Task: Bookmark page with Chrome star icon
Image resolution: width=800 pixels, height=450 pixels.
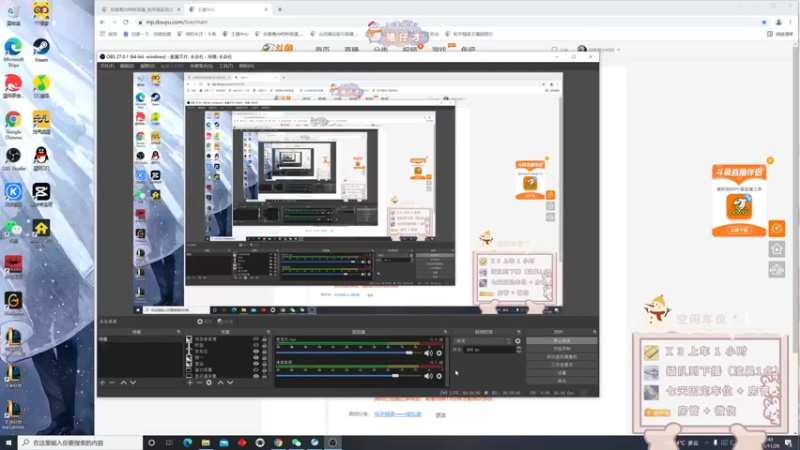Action: pyautogui.click(x=764, y=22)
